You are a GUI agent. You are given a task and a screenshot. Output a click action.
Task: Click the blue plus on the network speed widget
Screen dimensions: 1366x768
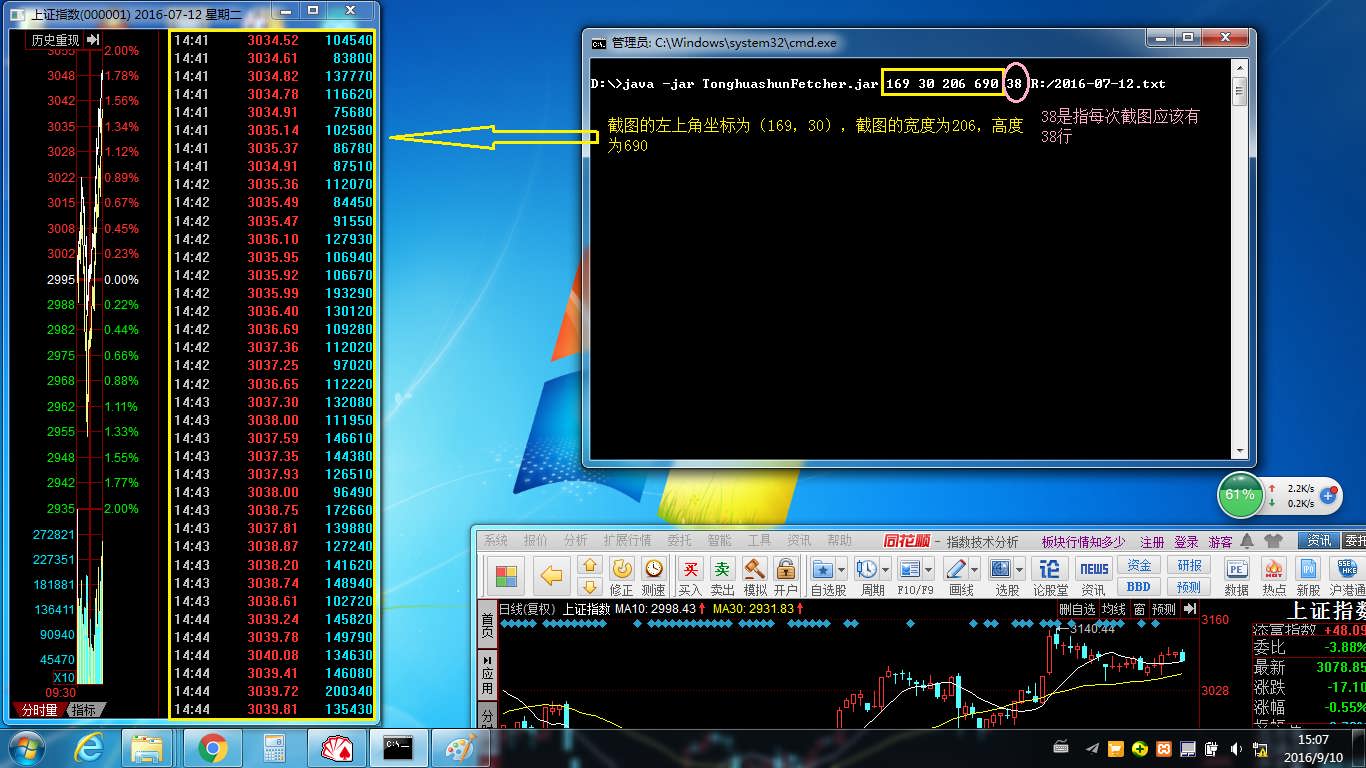(1329, 495)
